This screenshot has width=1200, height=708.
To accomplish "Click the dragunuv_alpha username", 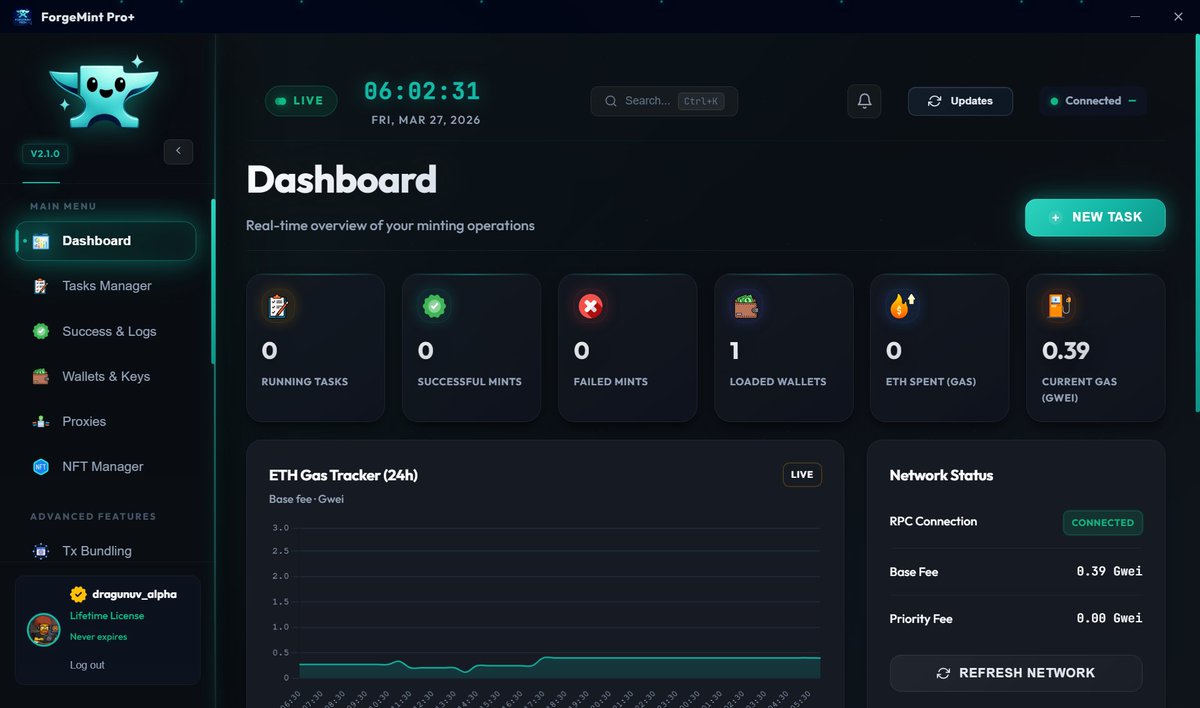I will [134, 594].
